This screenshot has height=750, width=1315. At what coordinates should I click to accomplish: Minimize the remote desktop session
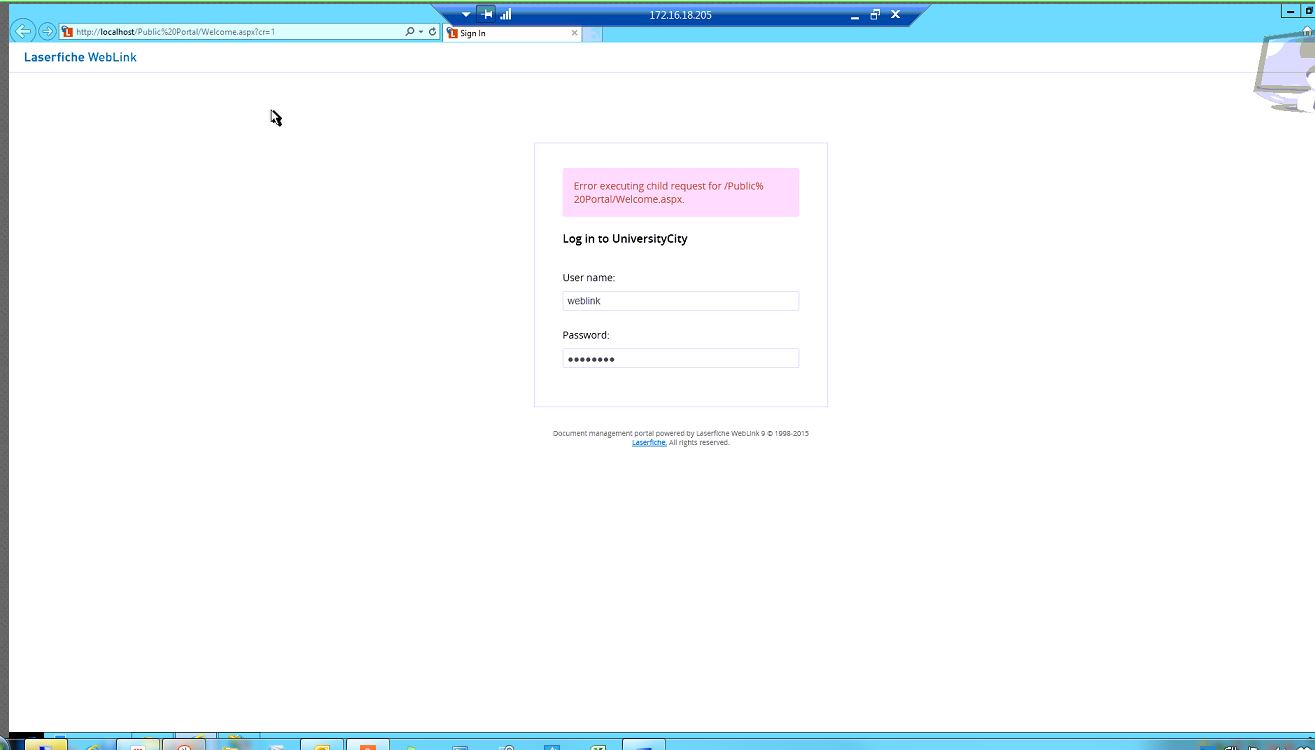click(854, 15)
